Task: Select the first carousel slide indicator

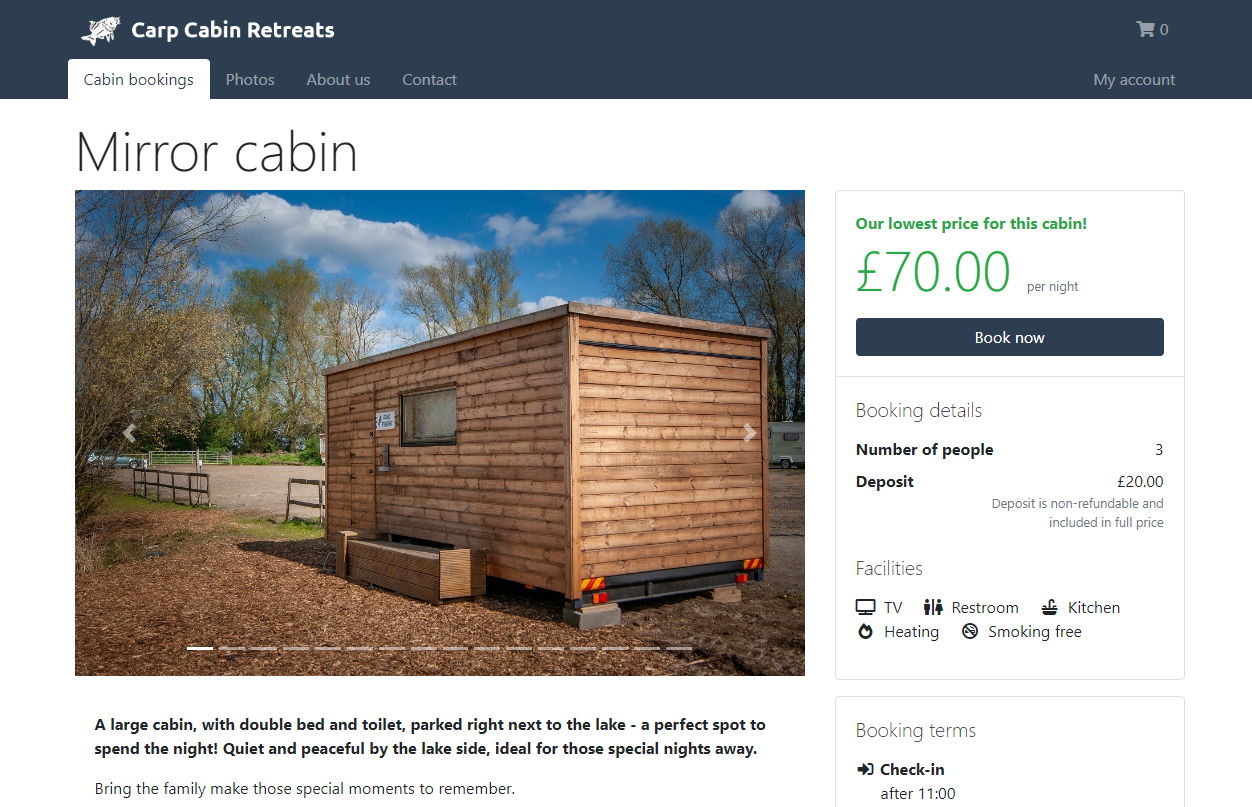Action: pyautogui.click(x=200, y=648)
